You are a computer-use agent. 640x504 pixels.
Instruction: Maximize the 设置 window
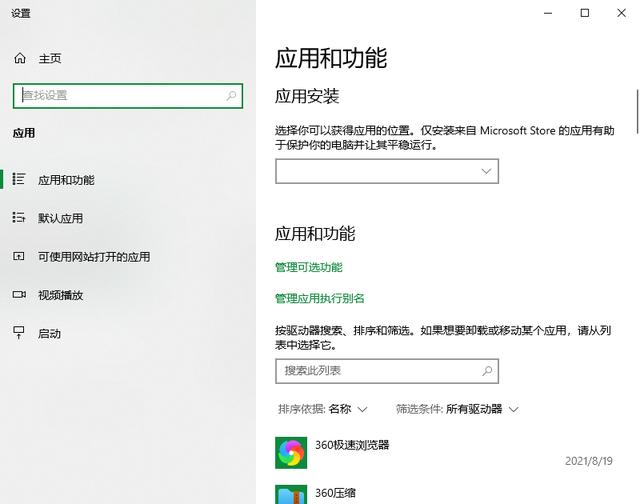tap(584, 13)
